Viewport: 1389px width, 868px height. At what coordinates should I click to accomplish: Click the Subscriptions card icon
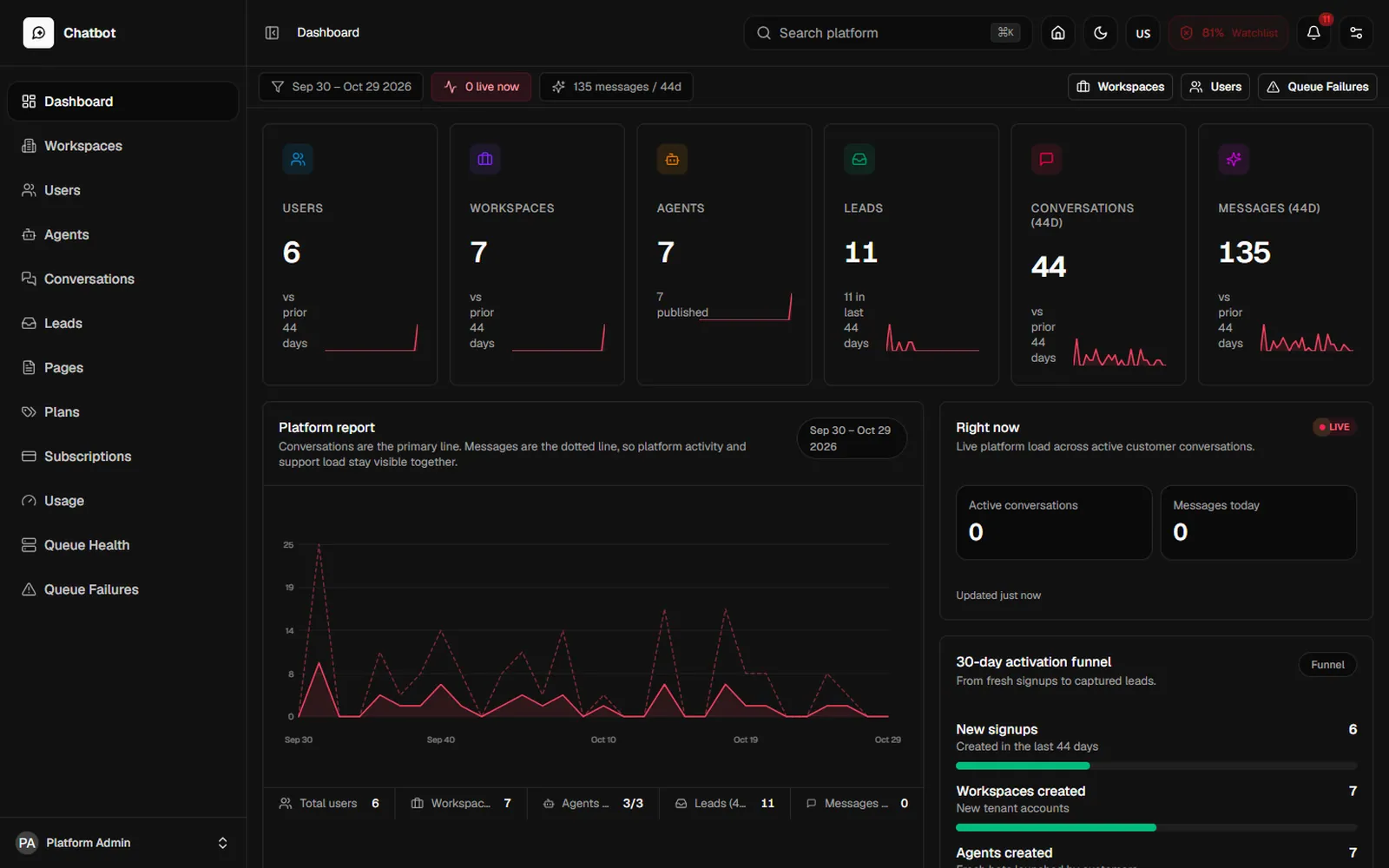(29, 456)
